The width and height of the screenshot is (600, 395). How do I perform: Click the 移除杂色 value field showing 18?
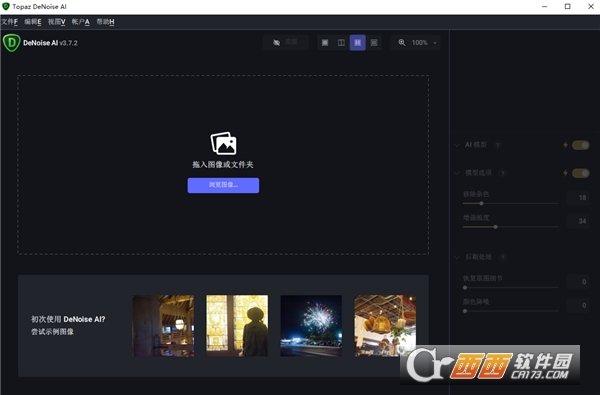tap(578, 198)
